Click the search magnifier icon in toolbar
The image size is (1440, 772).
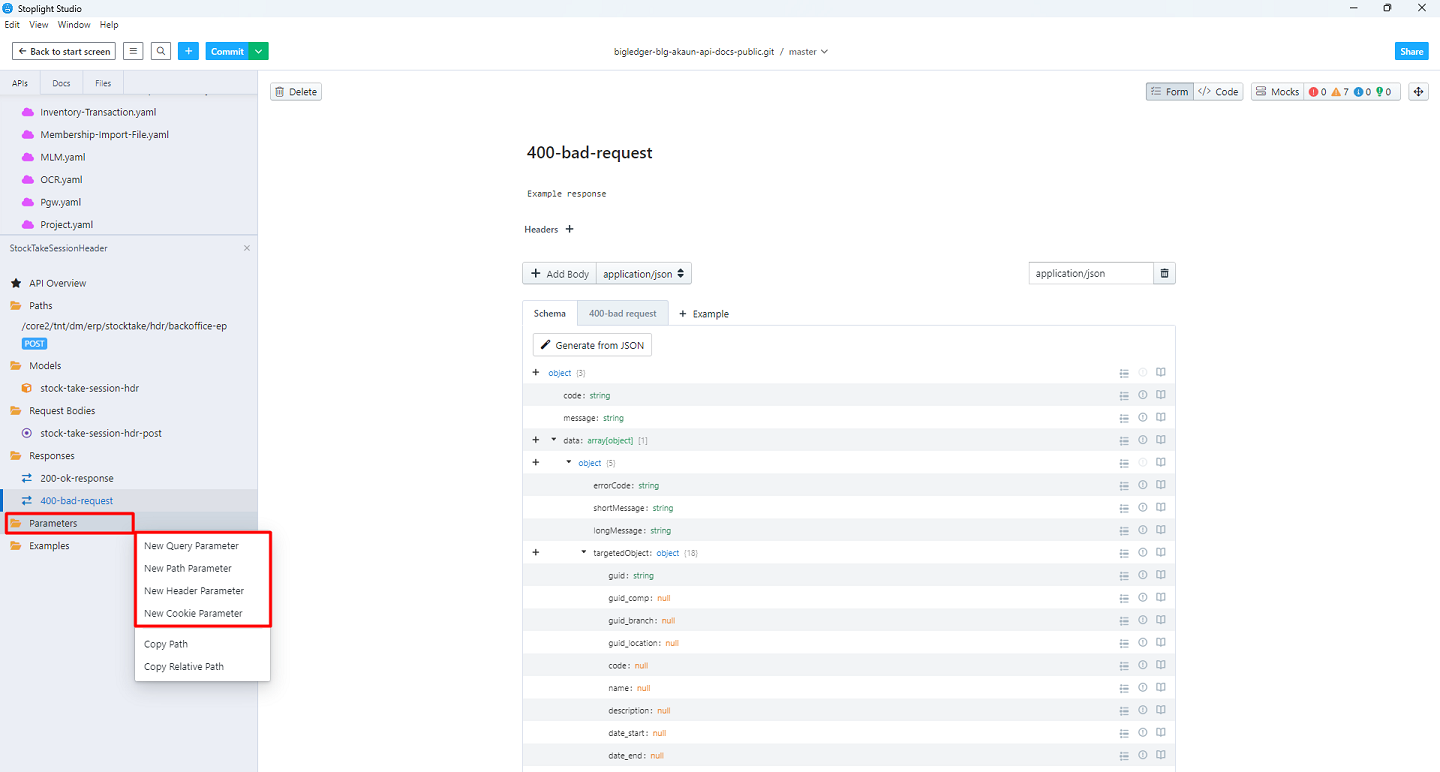coord(161,51)
